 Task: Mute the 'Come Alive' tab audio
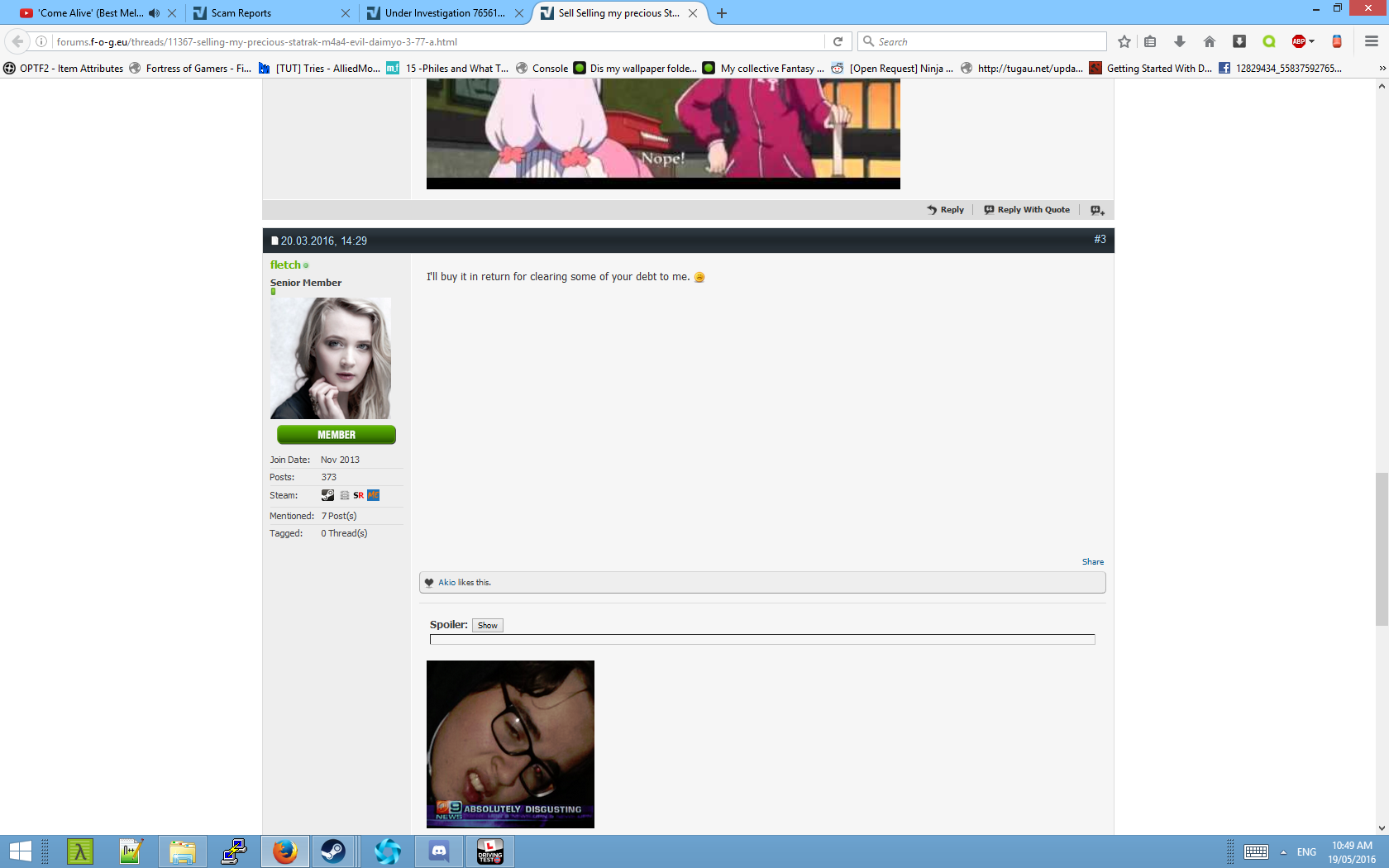coord(154,13)
